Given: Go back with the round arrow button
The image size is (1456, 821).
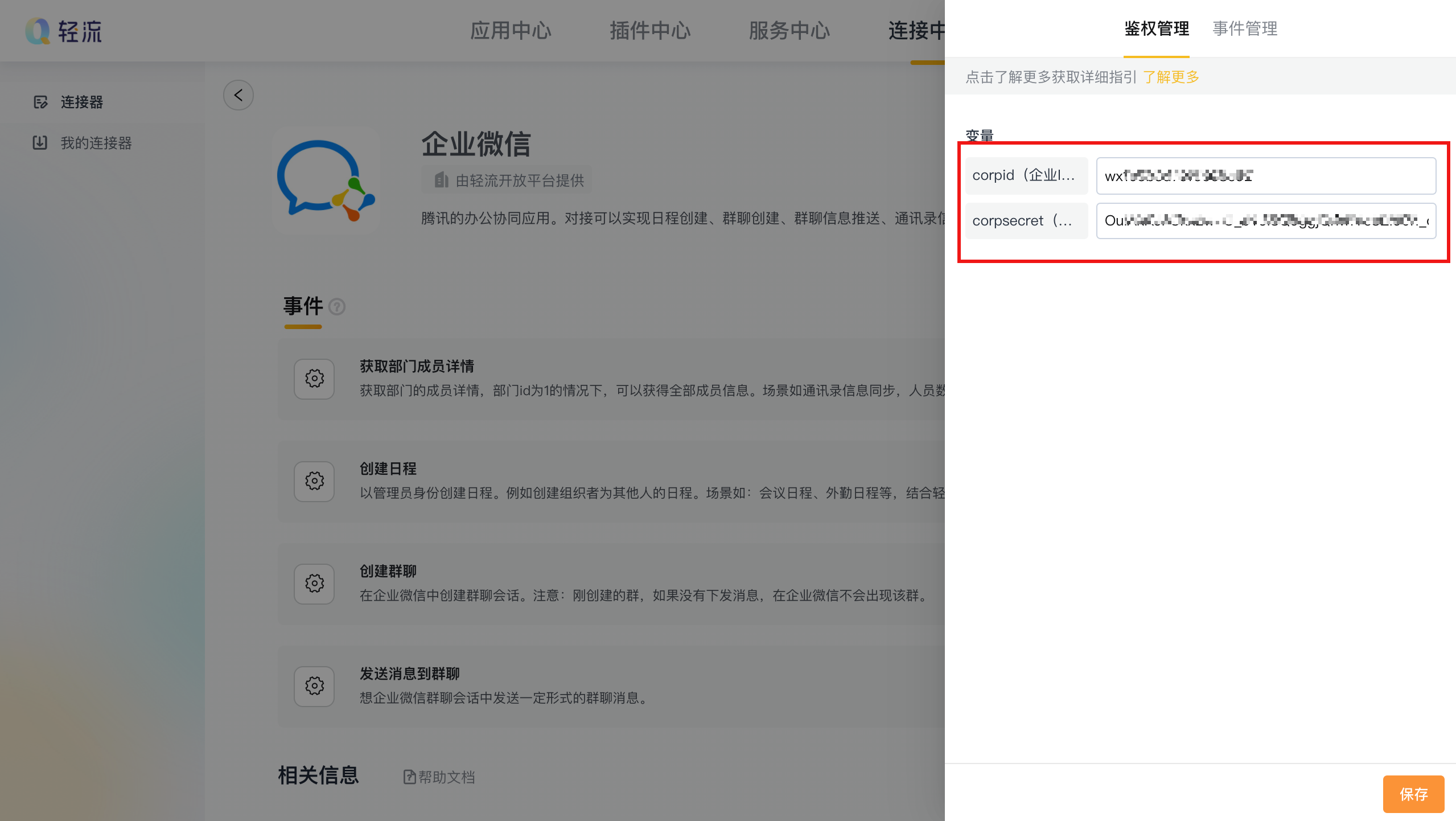Looking at the screenshot, I should (x=238, y=95).
